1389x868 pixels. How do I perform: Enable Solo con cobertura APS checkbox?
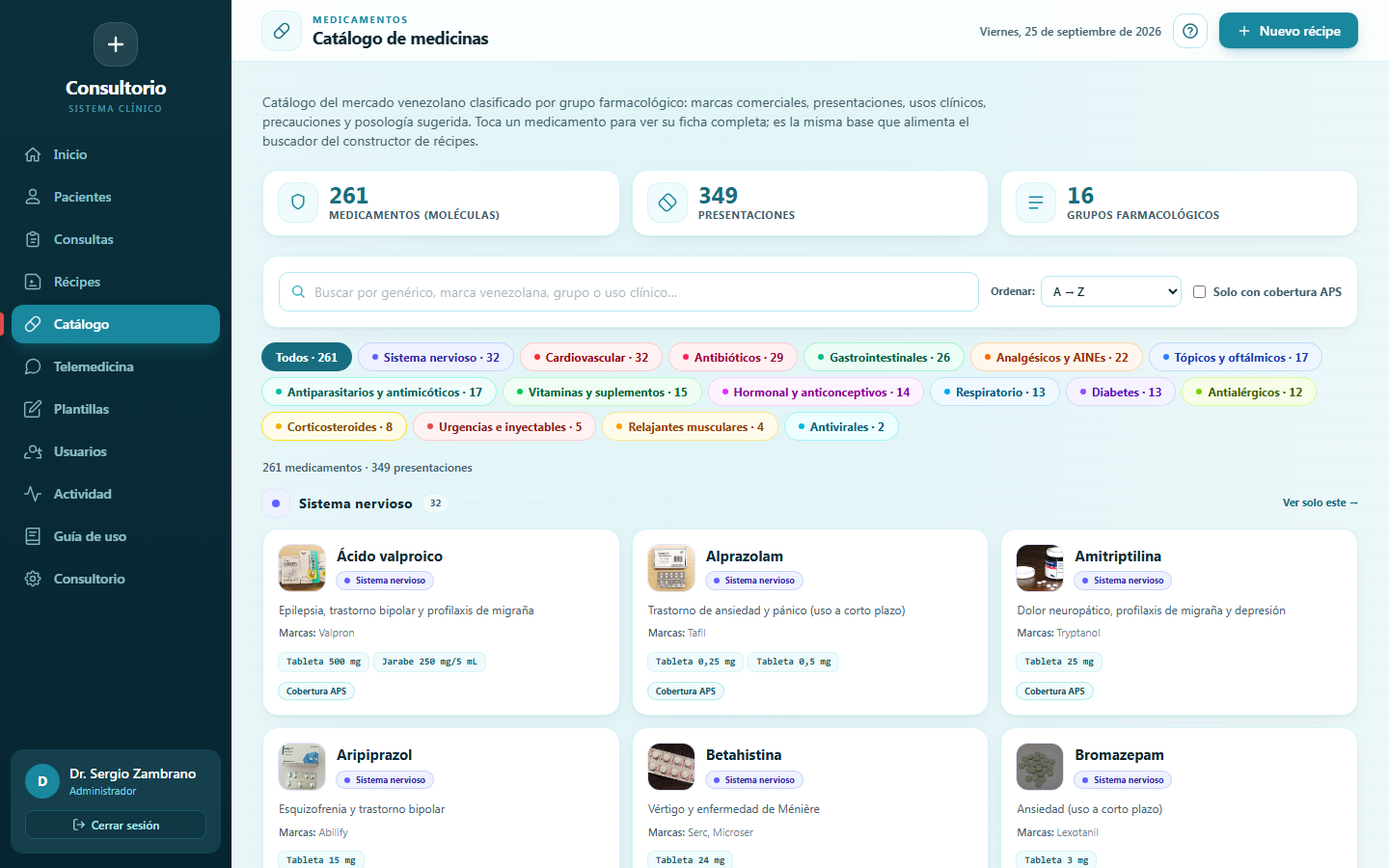coord(1199,291)
